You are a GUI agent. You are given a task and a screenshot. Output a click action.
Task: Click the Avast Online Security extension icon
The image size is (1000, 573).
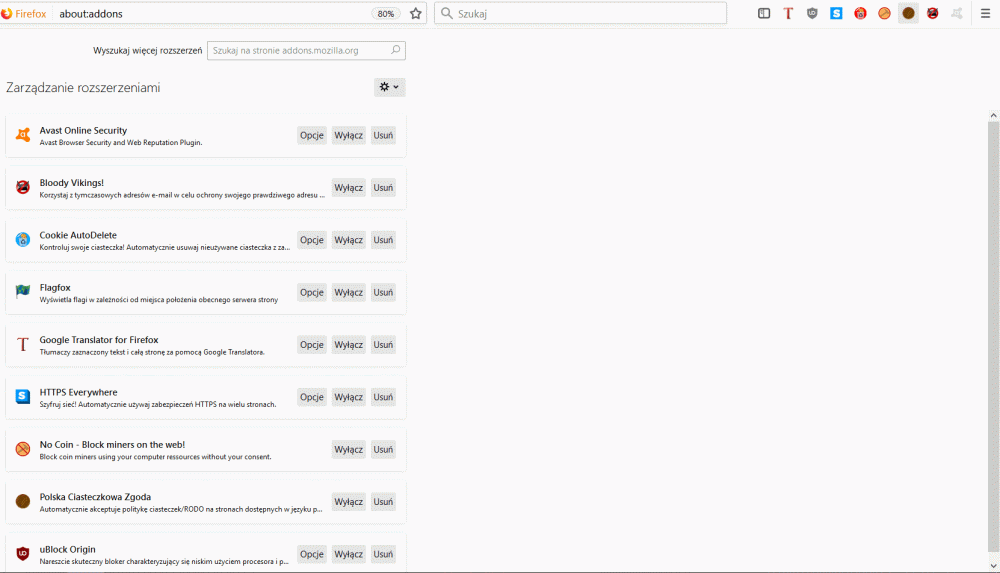point(23,135)
